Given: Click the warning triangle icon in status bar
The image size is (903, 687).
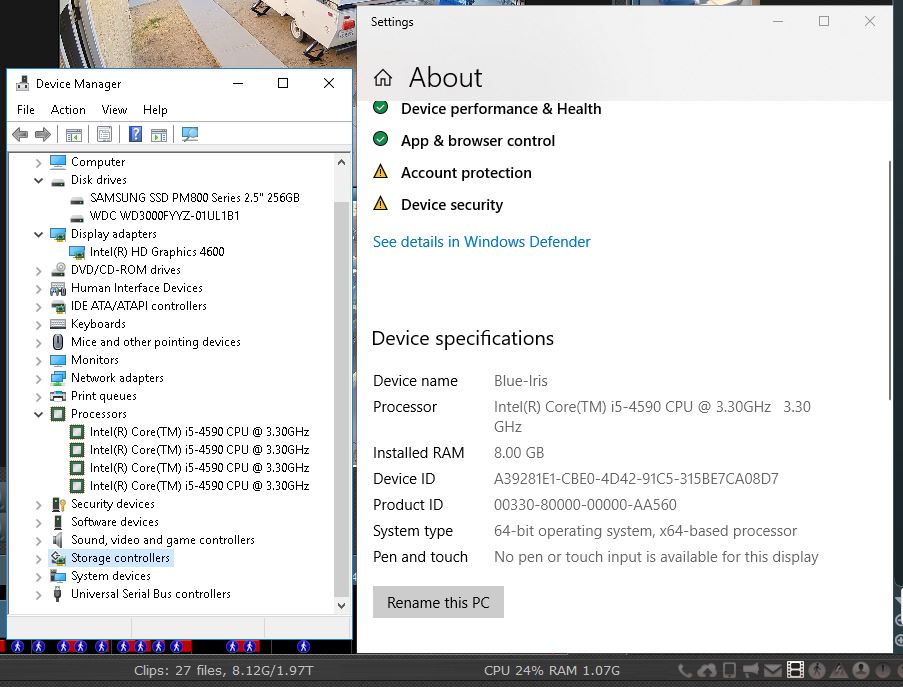Looking at the screenshot, I should (x=839, y=670).
